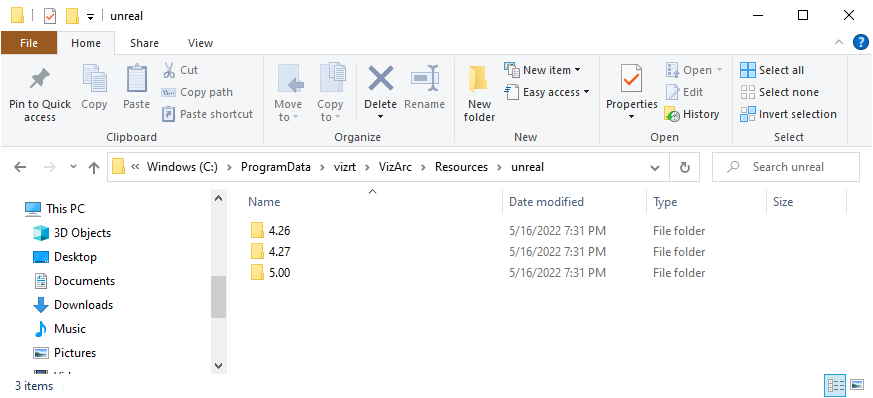Open Customize Quick Access Toolbar dropdown
This screenshot has height=398, width=873.
click(90, 17)
